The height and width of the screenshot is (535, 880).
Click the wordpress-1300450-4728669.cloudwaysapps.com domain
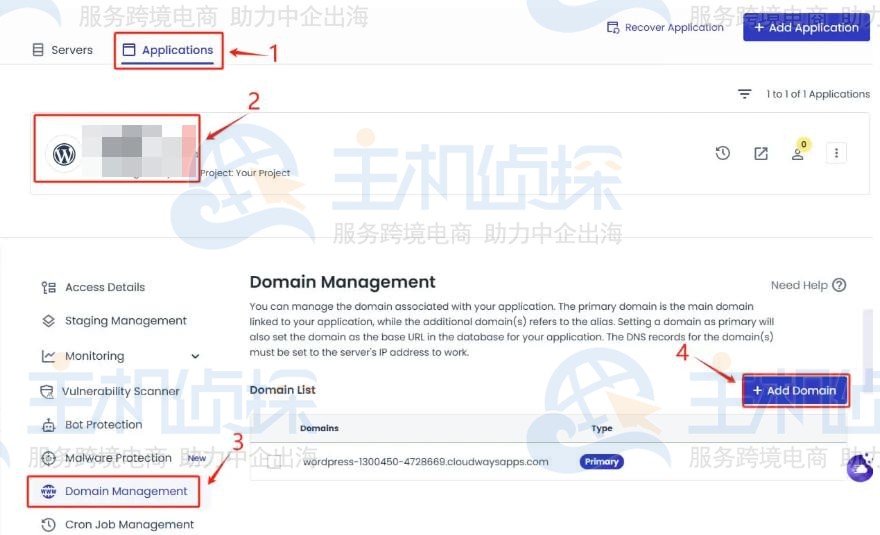pos(425,462)
